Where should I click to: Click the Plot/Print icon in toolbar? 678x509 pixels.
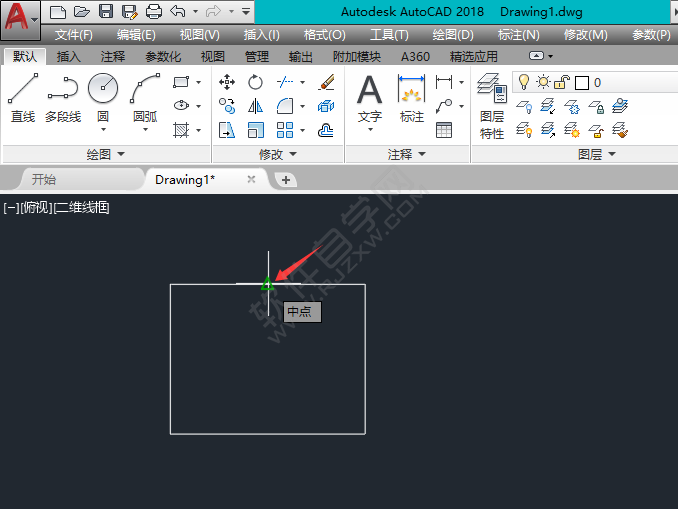pos(154,11)
